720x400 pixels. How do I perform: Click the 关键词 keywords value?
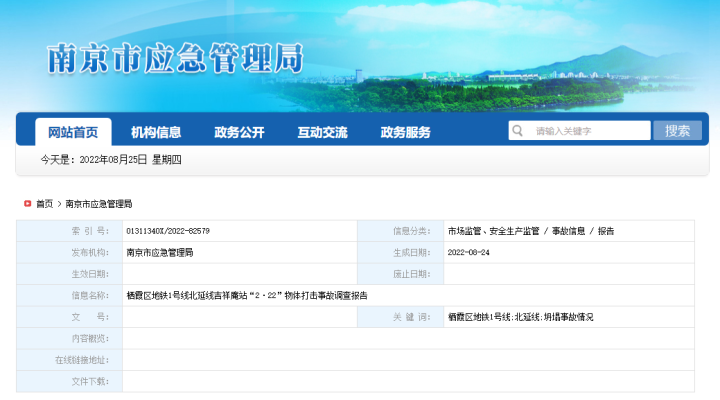click(x=520, y=317)
